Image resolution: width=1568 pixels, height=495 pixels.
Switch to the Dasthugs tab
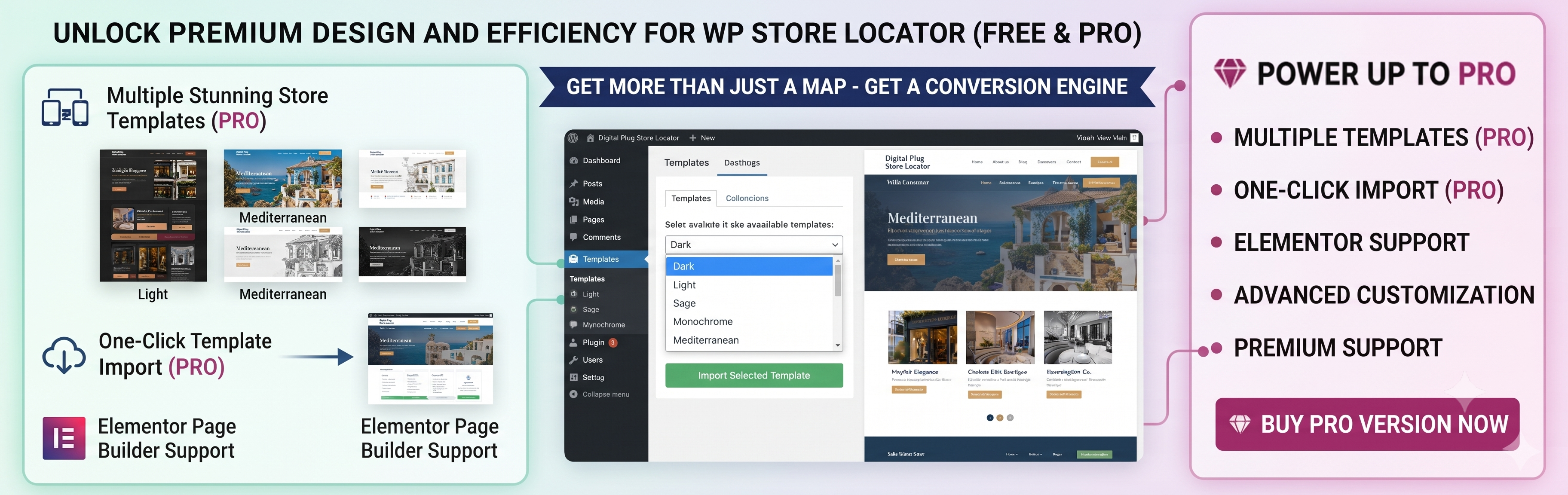(741, 162)
